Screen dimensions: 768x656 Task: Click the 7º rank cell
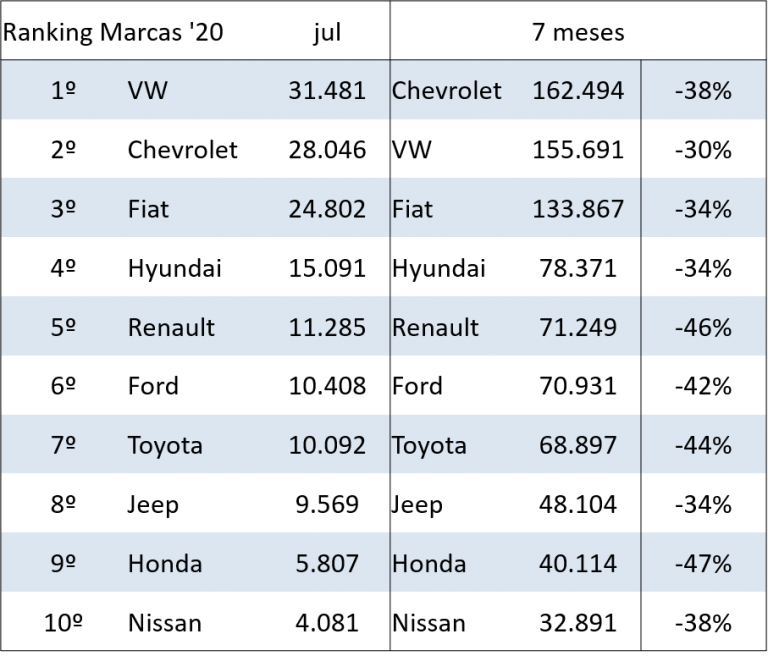(x=63, y=445)
